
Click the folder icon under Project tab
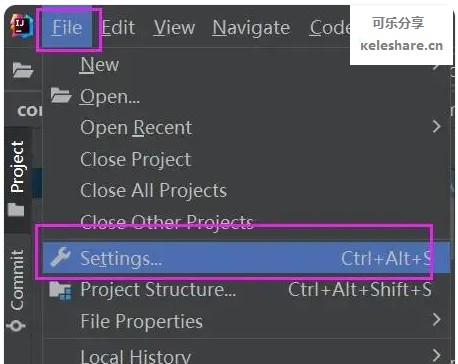pos(16,210)
